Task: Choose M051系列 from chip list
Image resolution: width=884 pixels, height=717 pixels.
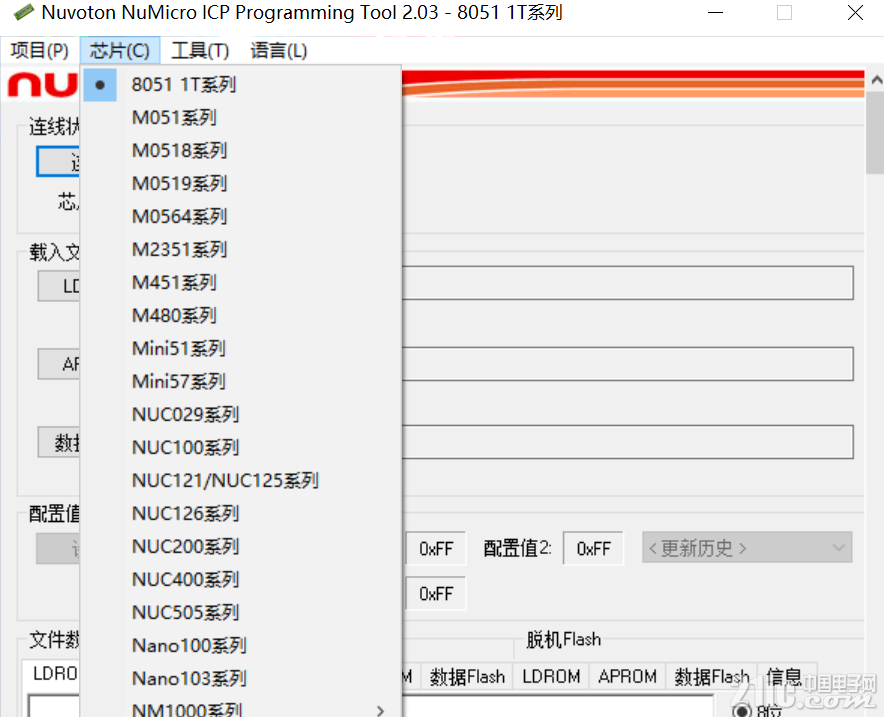Action: pyautogui.click(x=241, y=117)
